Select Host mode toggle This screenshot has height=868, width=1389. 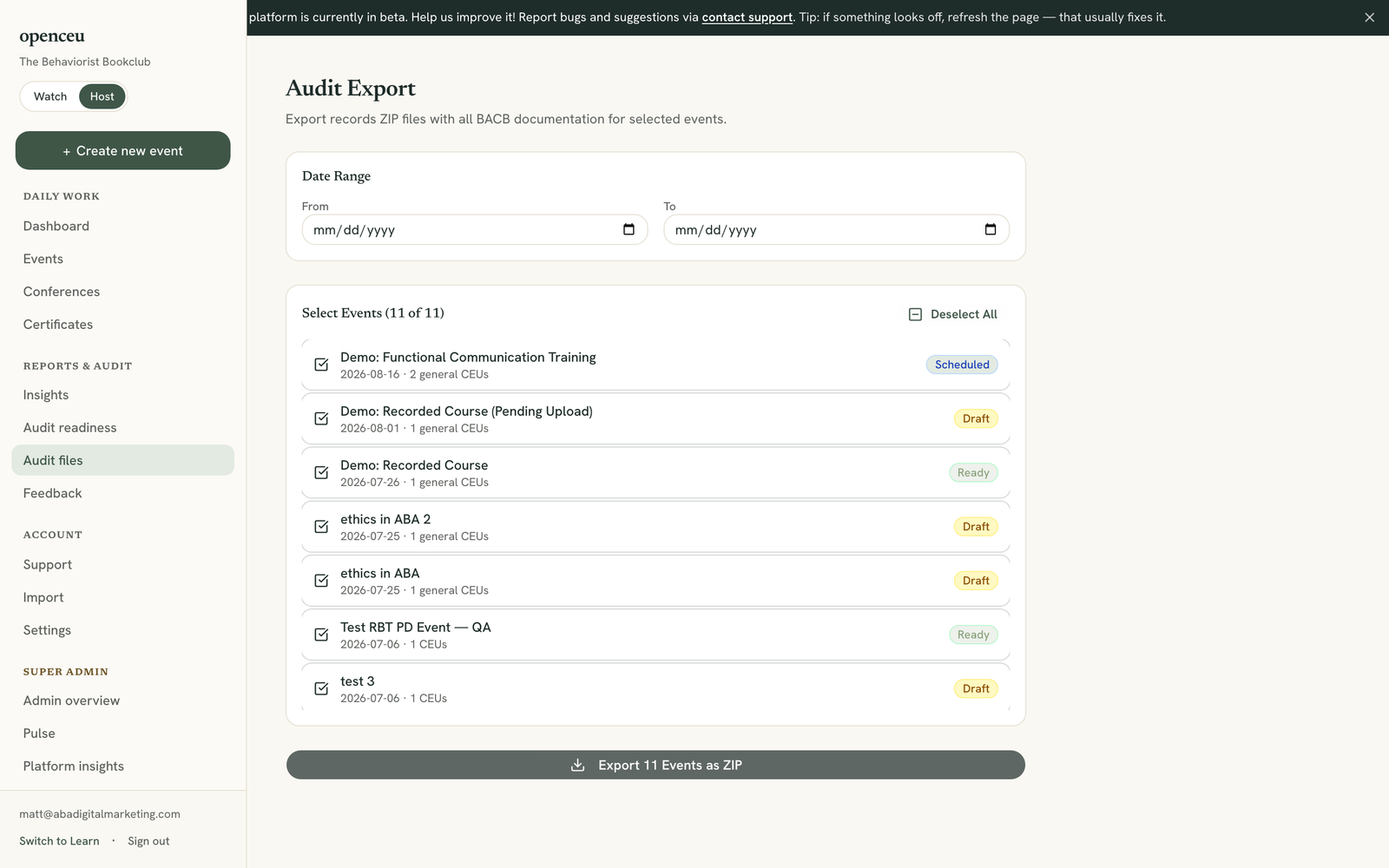pyautogui.click(x=102, y=96)
